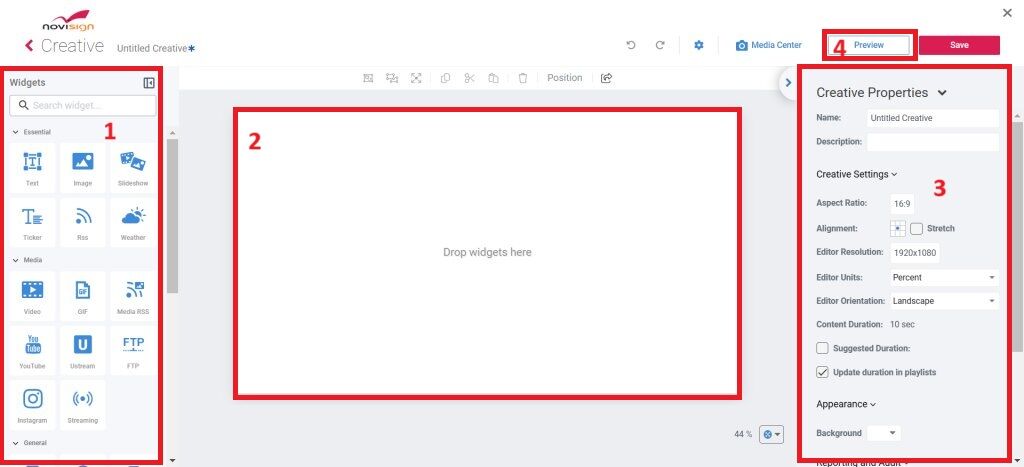The image size is (1024, 467).
Task: Click the red Save button
Action: 959,45
